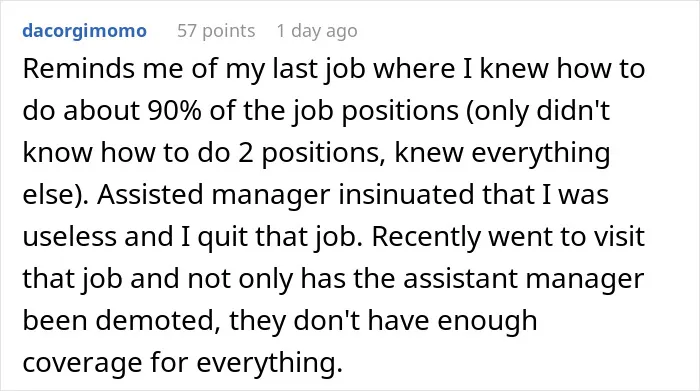Image resolution: width=700 pixels, height=391 pixels.
Task: Click the phrase they don't have enough
Action: point(383,321)
